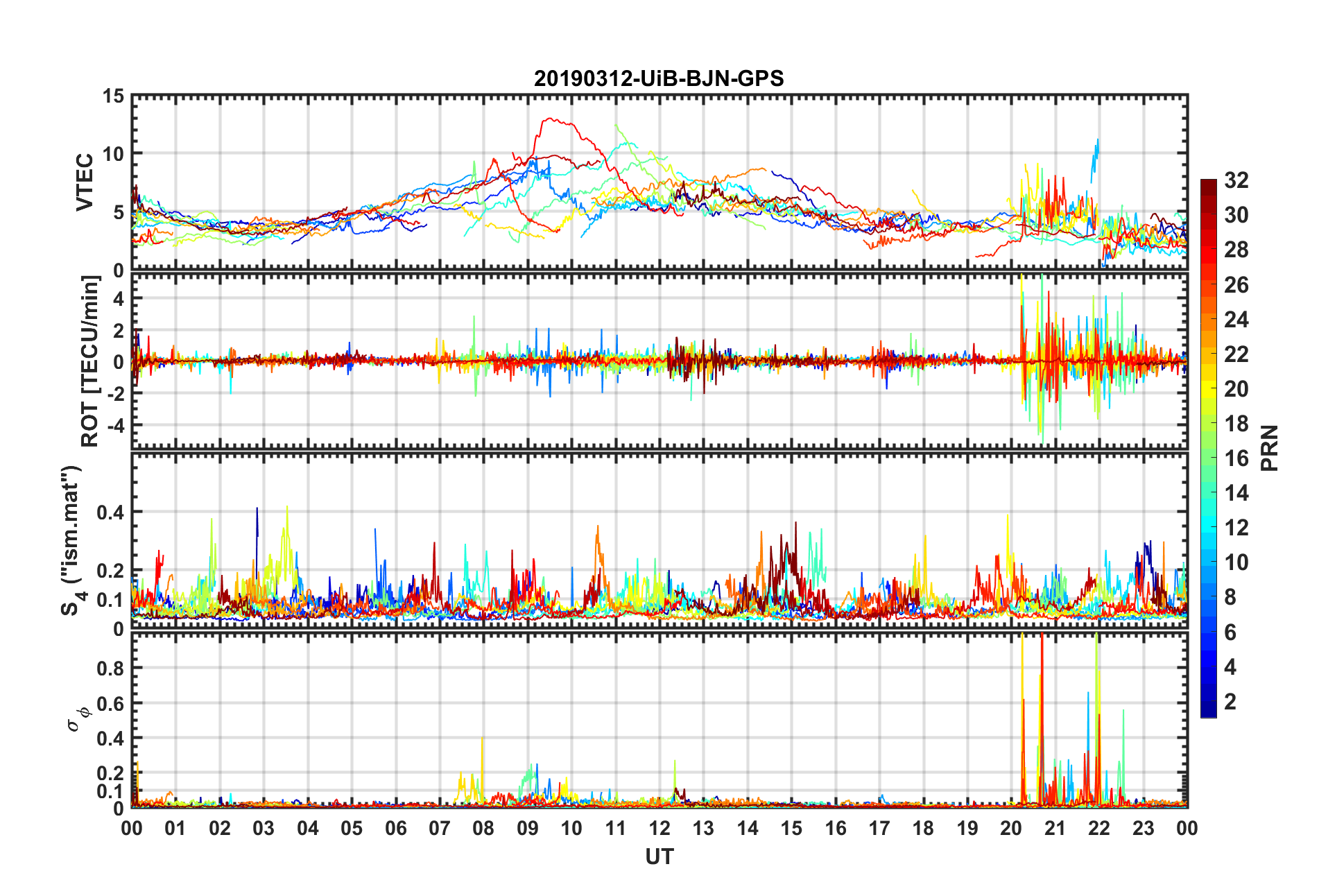Click the PRN colorbar
This screenshot has height=896, width=1319.
tap(1208, 448)
